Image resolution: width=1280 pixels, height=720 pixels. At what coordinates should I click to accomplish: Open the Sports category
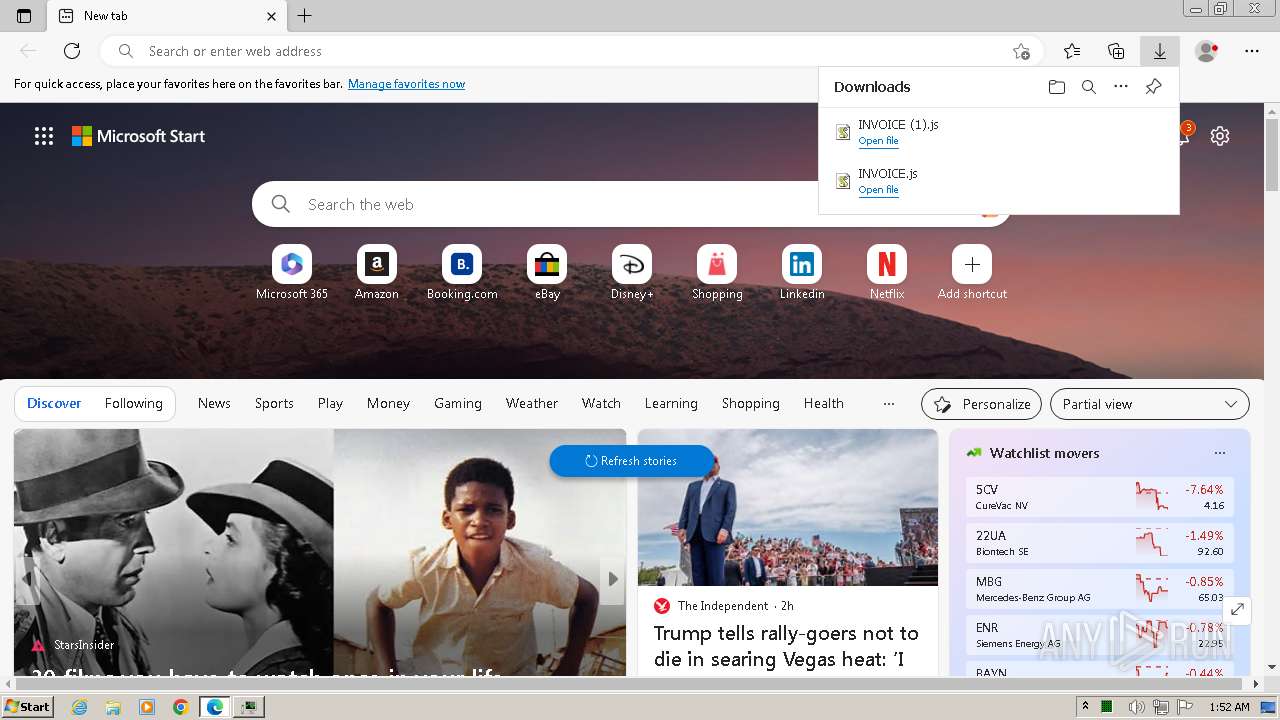coord(274,403)
